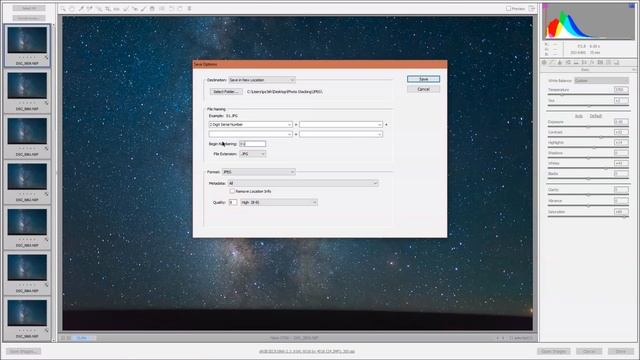This screenshot has height=360, width=640.
Task: Click the Exposure slider
Action: [x=588, y=127]
